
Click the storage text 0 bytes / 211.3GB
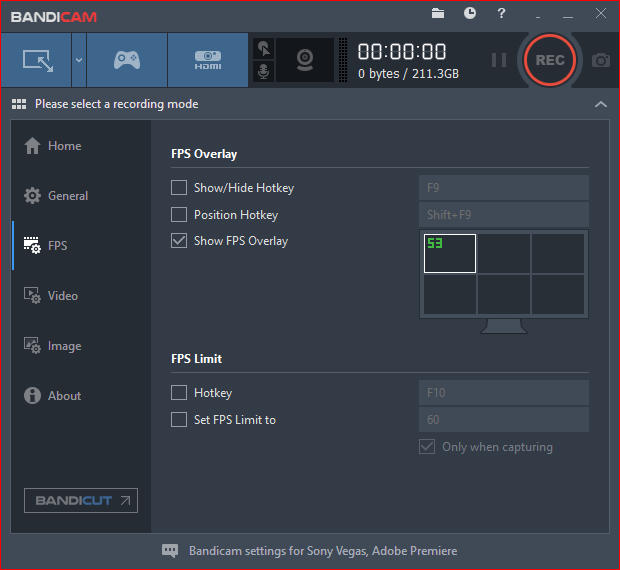(x=408, y=74)
